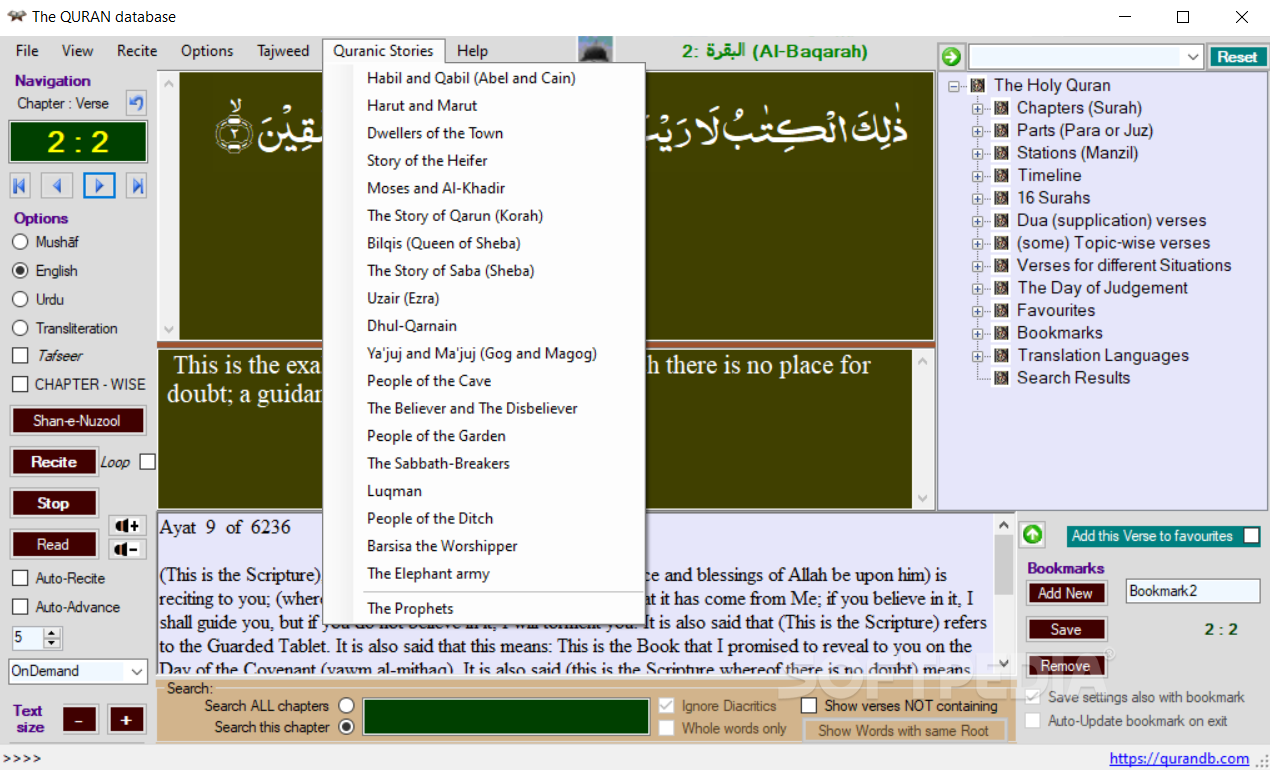Click the Stop button

[54, 503]
